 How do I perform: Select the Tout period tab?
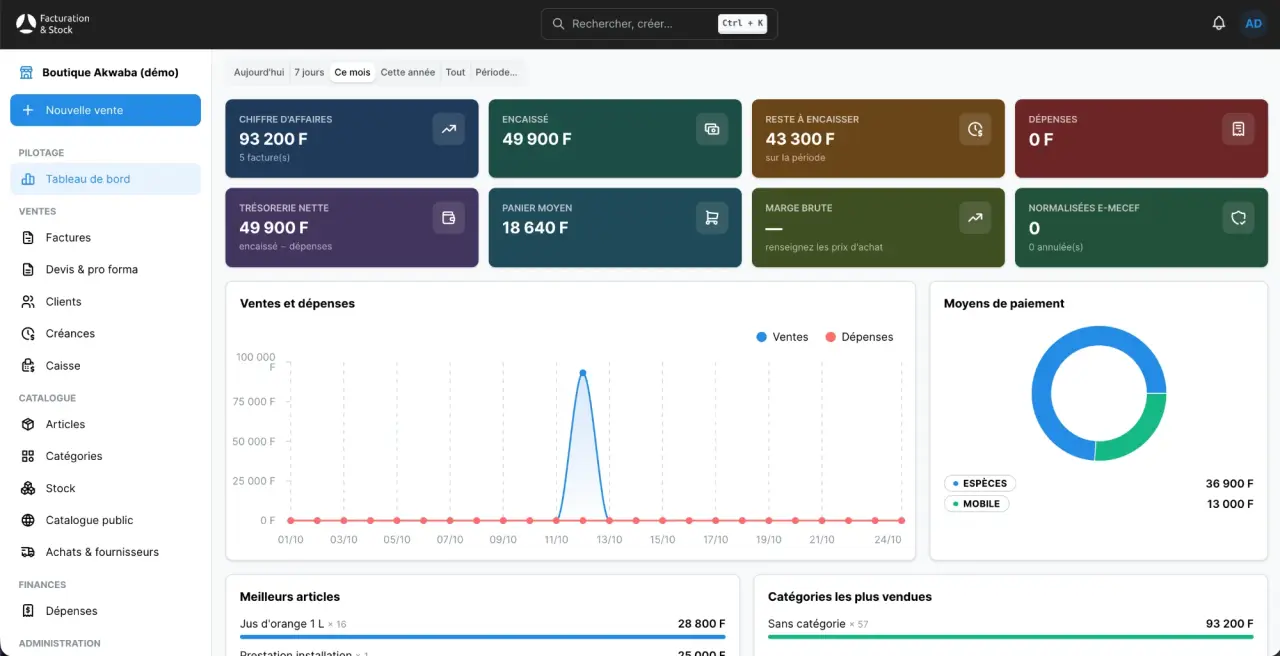point(455,72)
